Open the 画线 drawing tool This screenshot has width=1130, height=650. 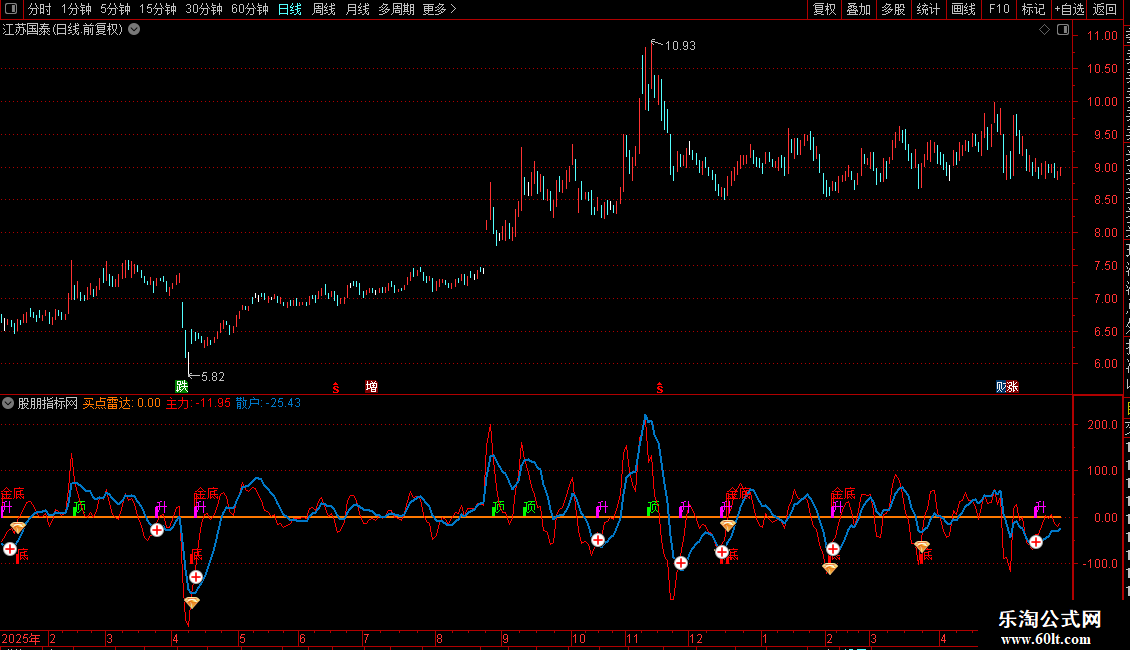963,9
